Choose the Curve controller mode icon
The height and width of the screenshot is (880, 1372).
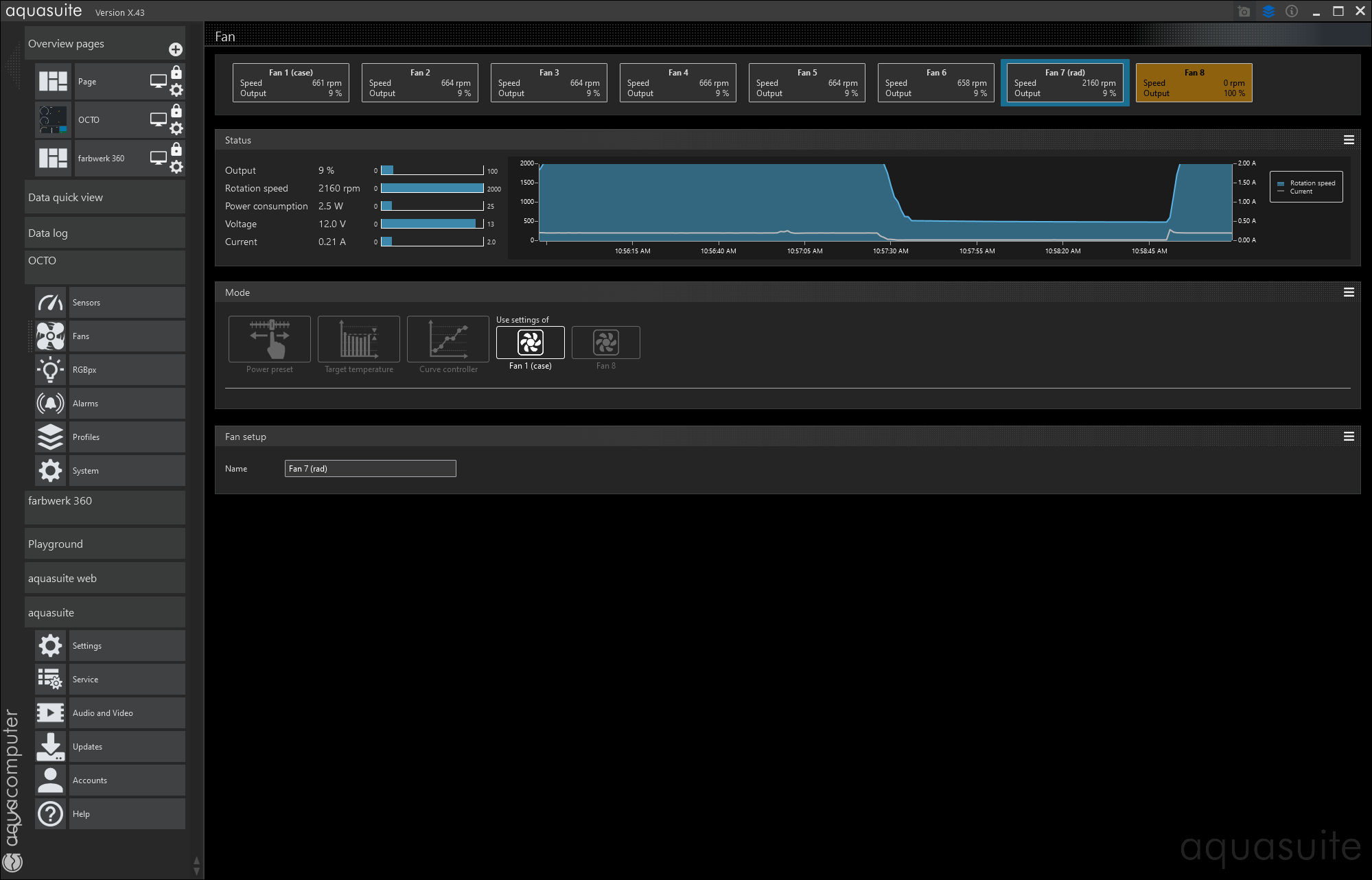447,339
